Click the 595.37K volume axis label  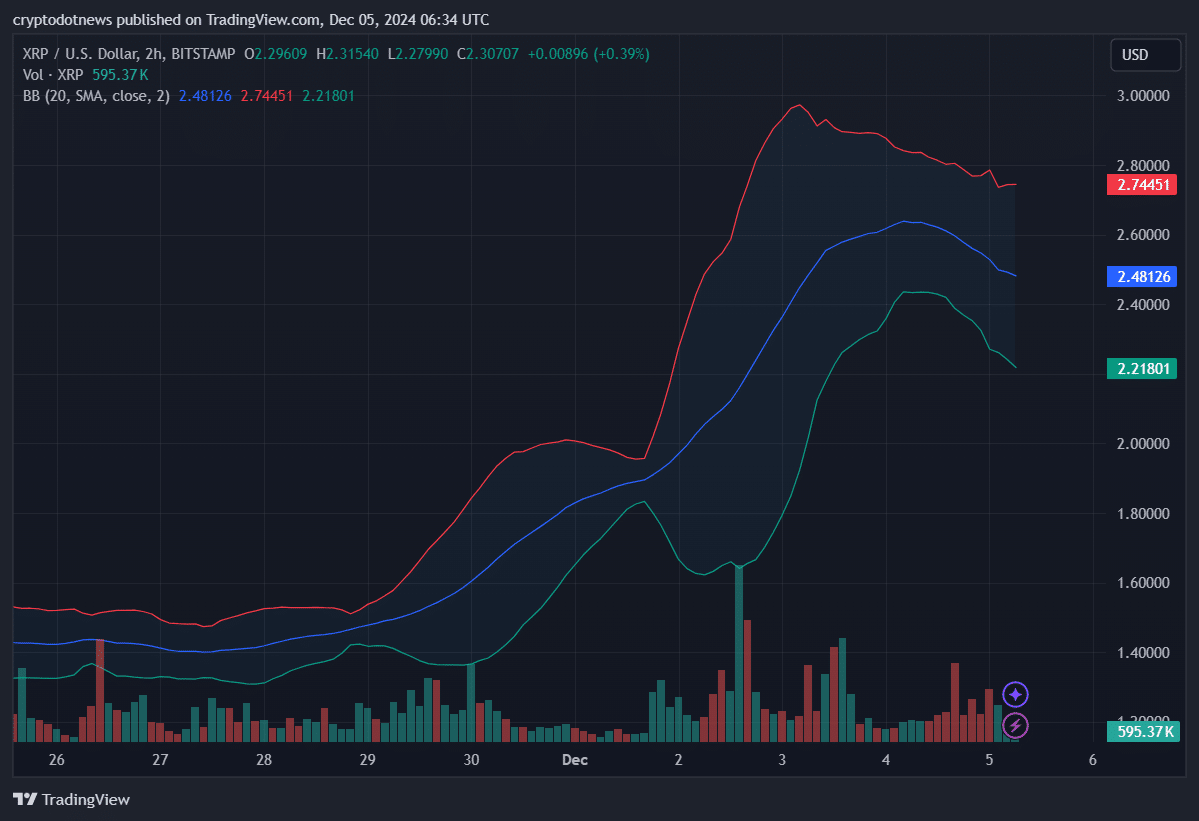[1143, 732]
